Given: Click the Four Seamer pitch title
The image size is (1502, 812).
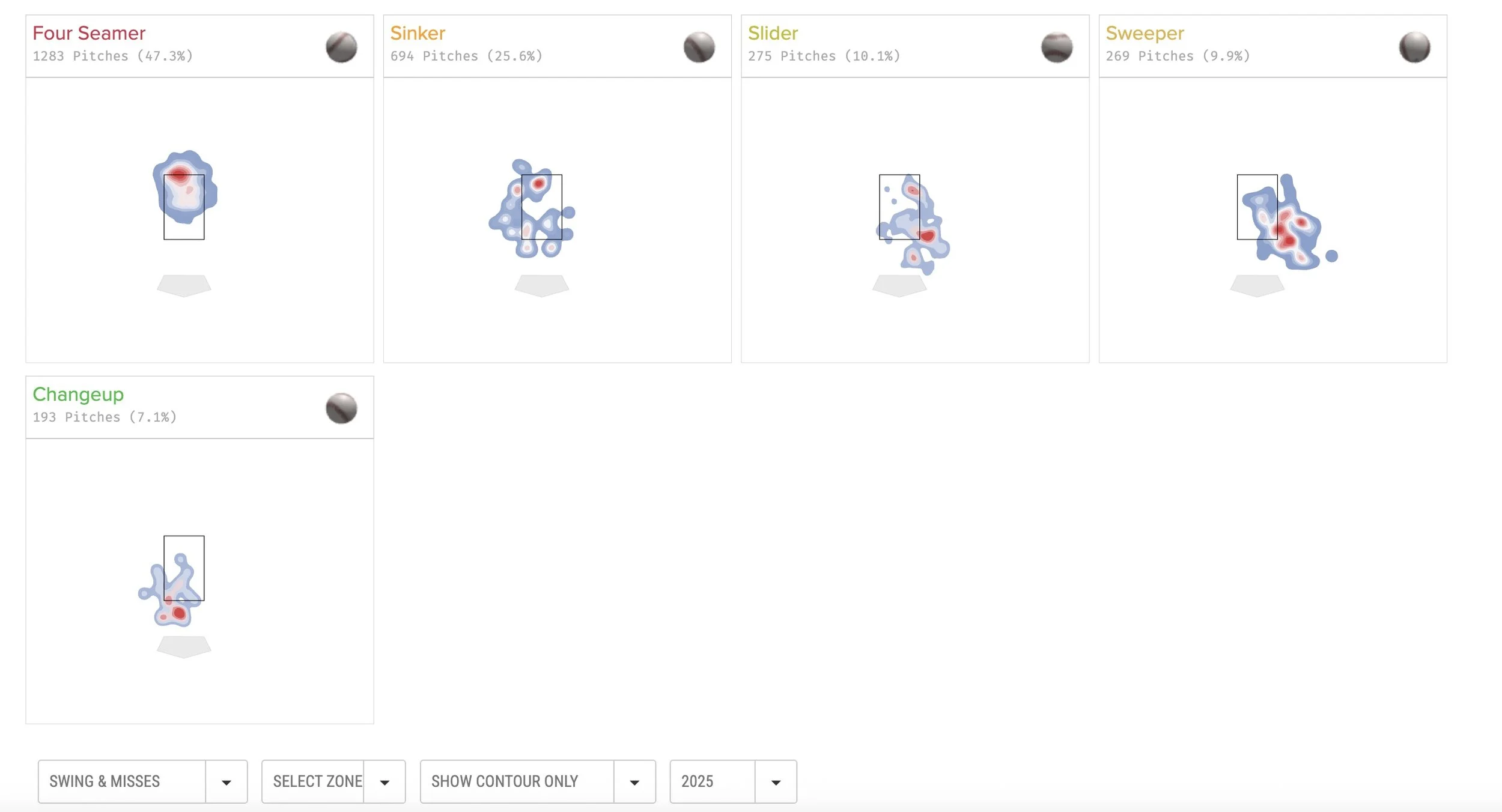Looking at the screenshot, I should click(89, 33).
